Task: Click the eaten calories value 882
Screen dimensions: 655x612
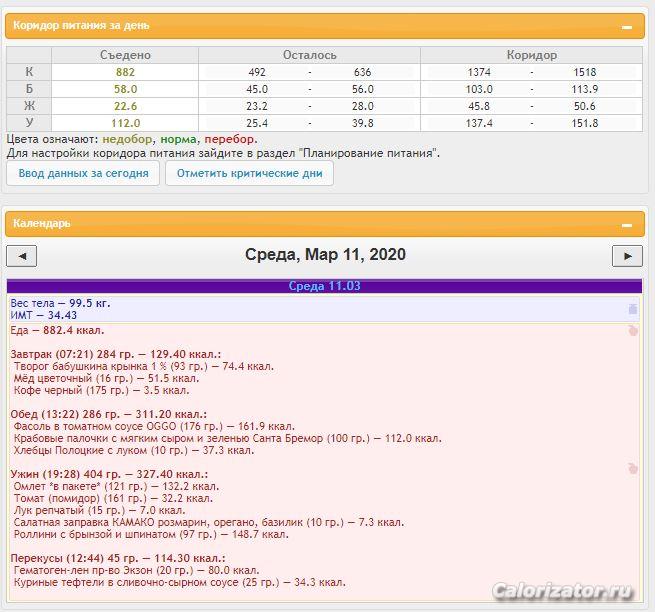Action: pos(125,72)
